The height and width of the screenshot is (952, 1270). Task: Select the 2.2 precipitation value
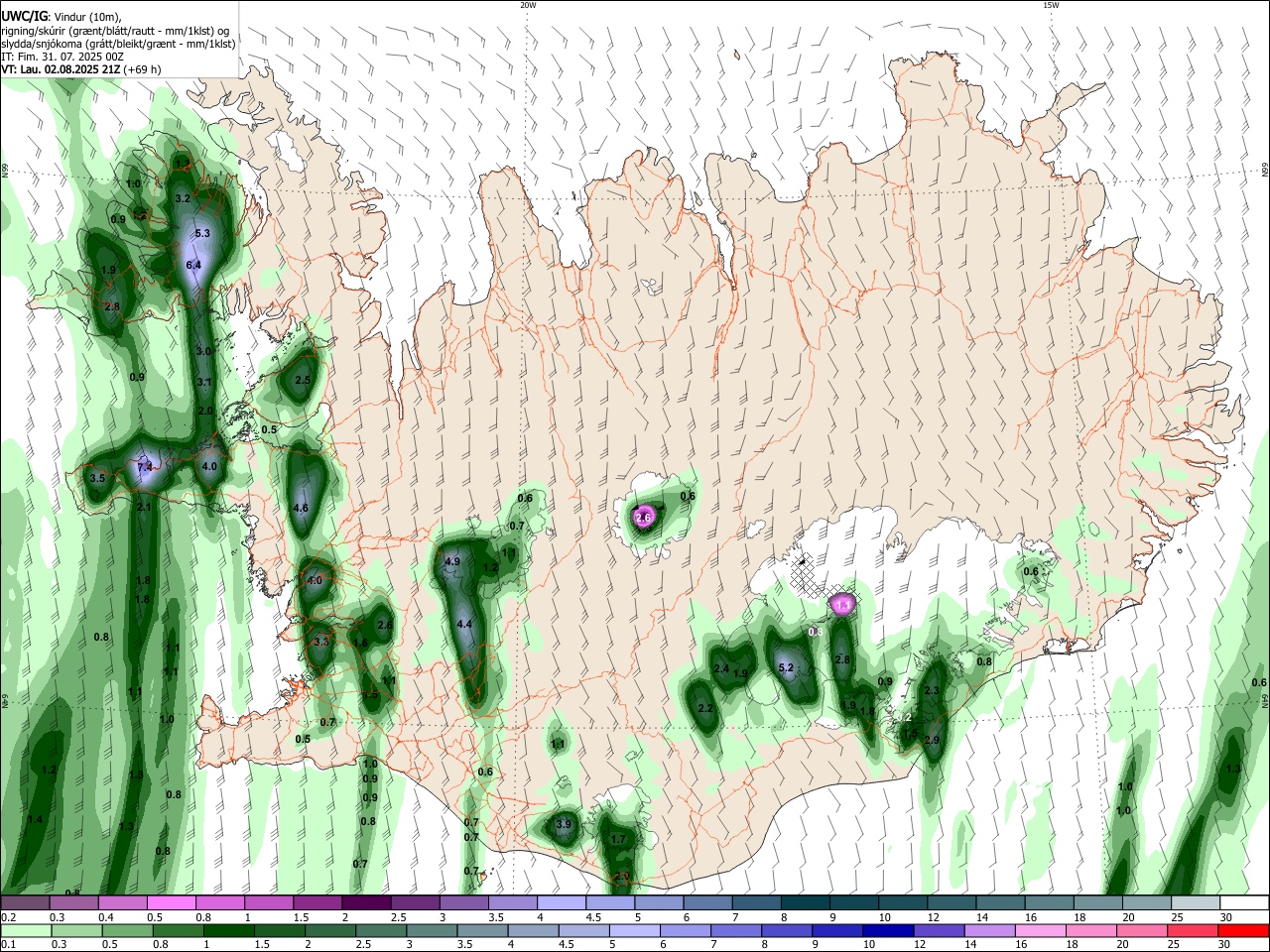(706, 709)
